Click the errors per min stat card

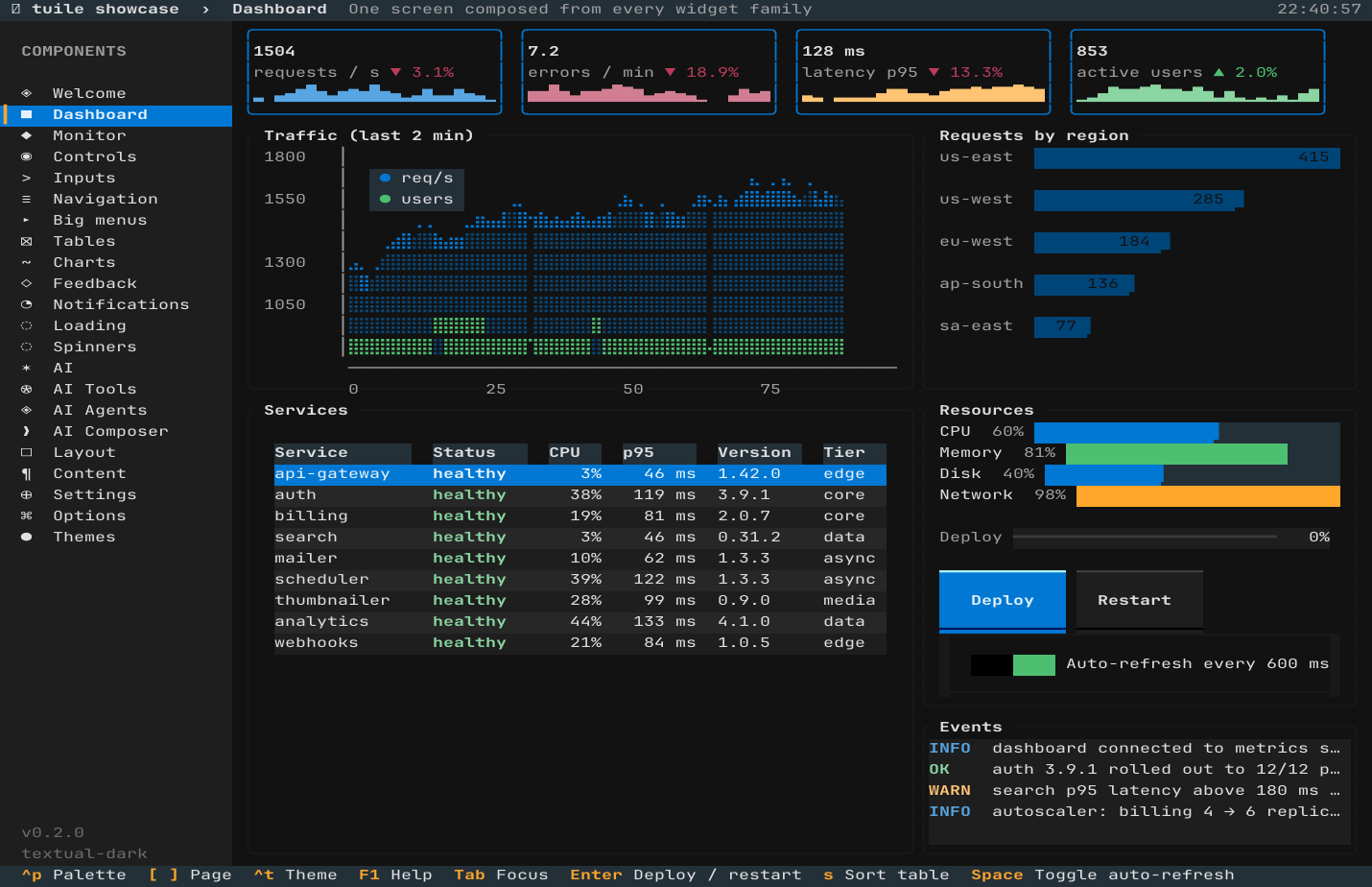coord(649,72)
